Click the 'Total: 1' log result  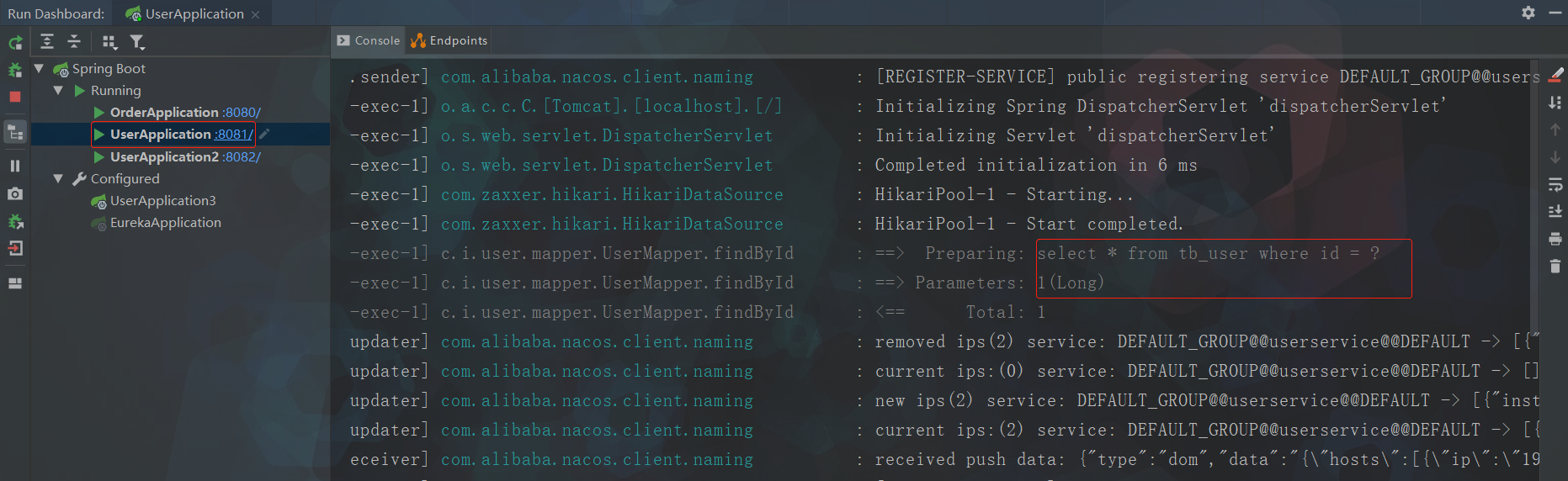(1005, 312)
